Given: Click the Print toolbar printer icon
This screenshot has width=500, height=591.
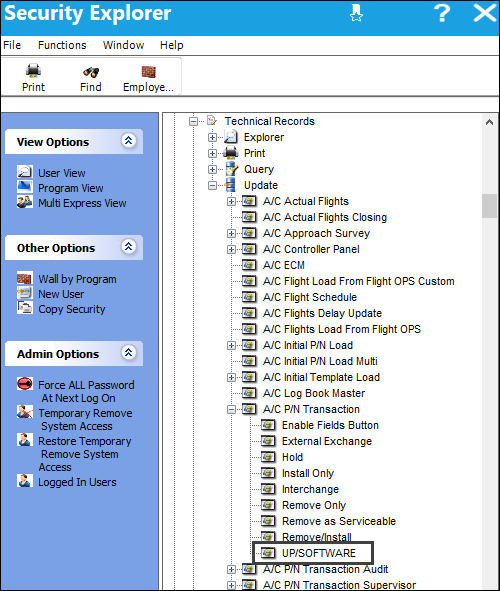Looking at the screenshot, I should [33, 70].
